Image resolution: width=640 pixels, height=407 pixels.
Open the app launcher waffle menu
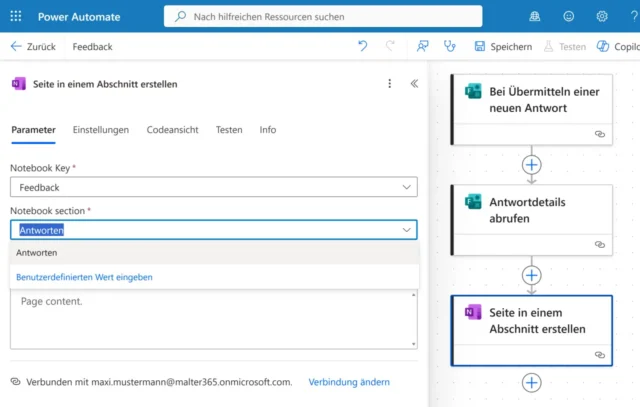15,16
